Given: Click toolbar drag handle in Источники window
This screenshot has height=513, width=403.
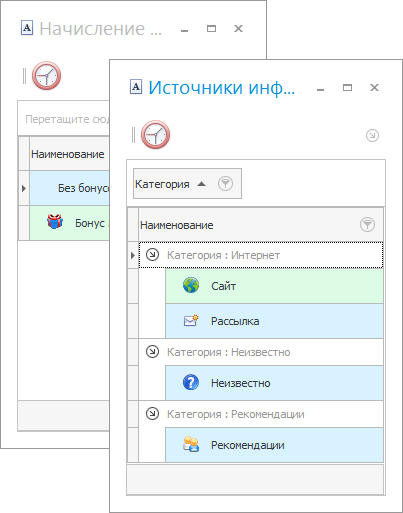Looking at the screenshot, I should pyautogui.click(x=133, y=135).
